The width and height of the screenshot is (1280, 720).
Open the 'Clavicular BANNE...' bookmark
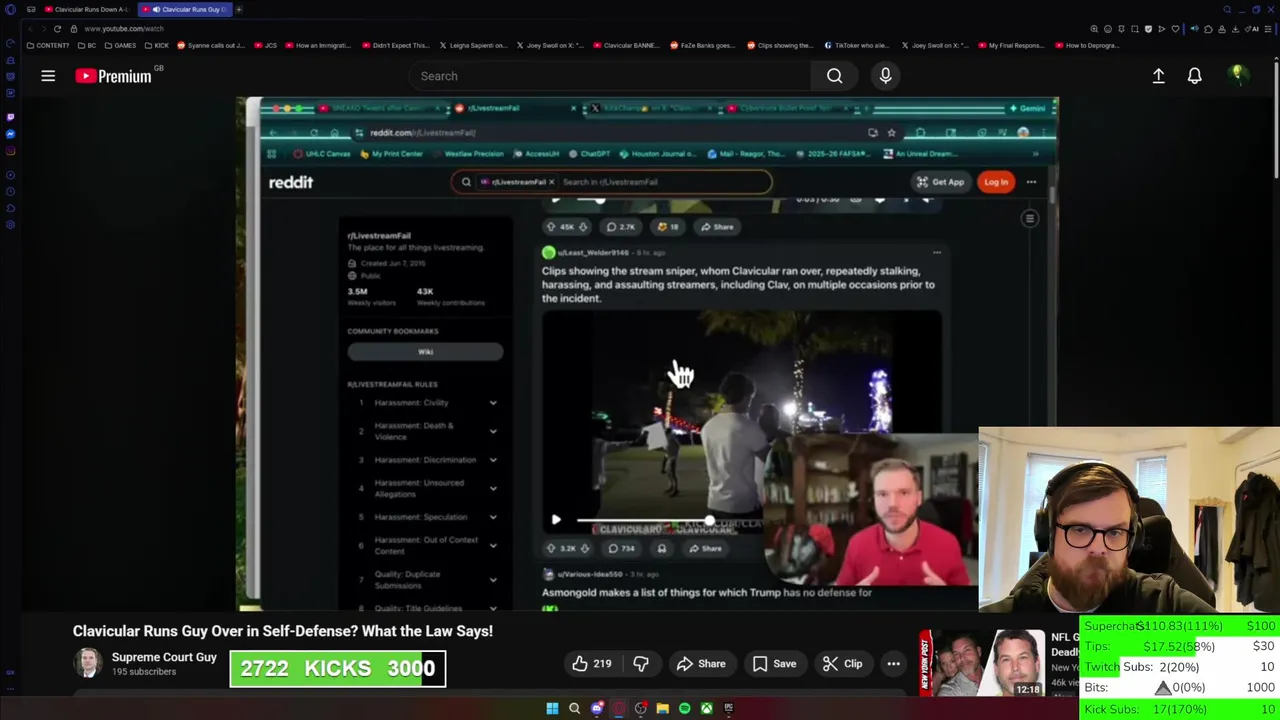click(627, 45)
